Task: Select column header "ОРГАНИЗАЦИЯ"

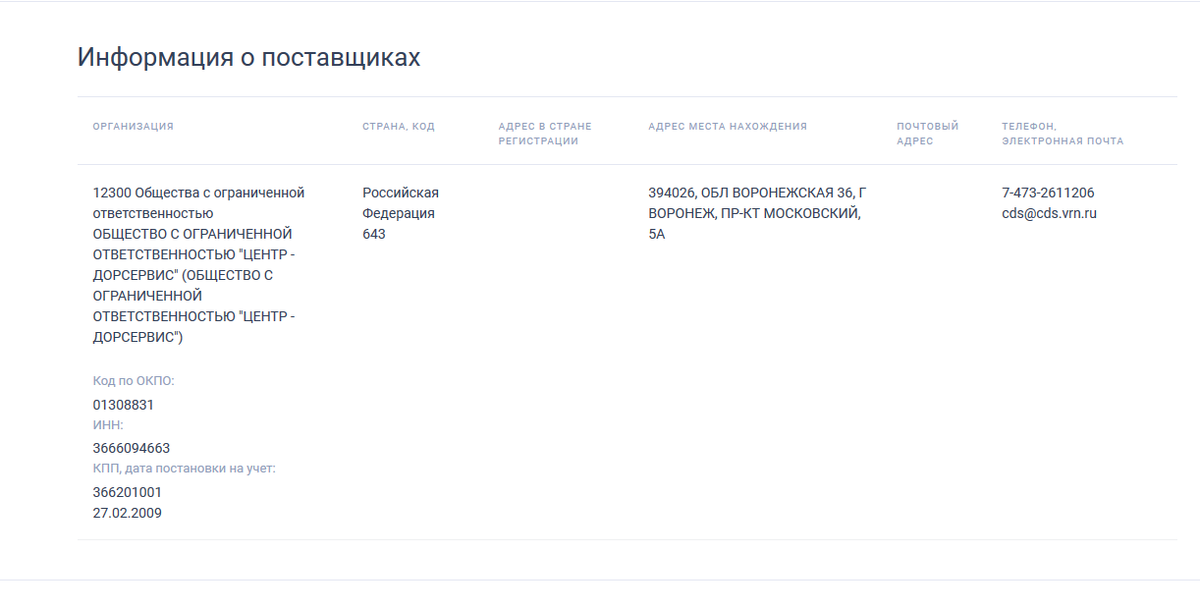Action: (x=133, y=127)
